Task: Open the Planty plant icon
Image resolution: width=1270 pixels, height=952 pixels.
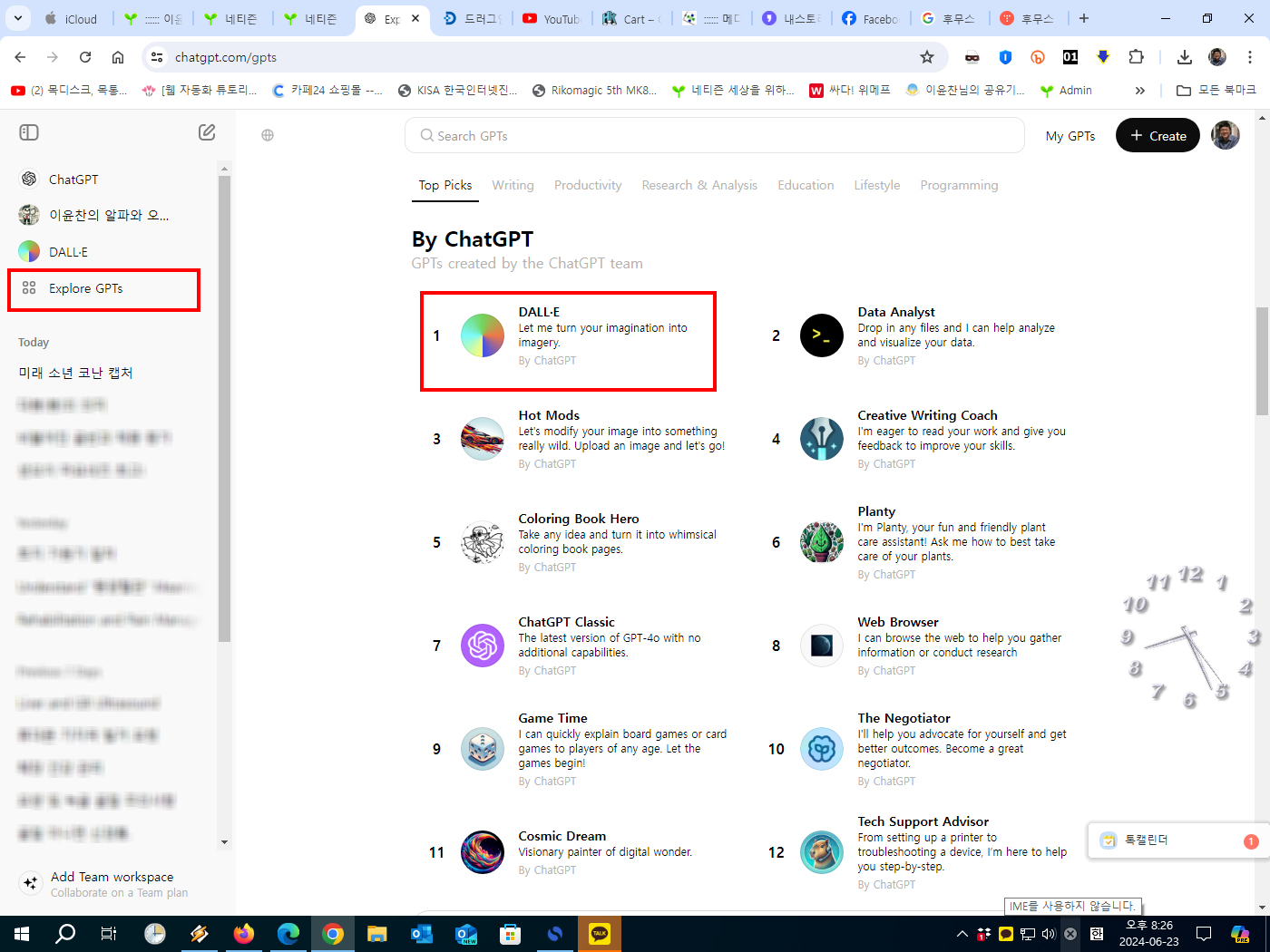Action: pos(822,542)
